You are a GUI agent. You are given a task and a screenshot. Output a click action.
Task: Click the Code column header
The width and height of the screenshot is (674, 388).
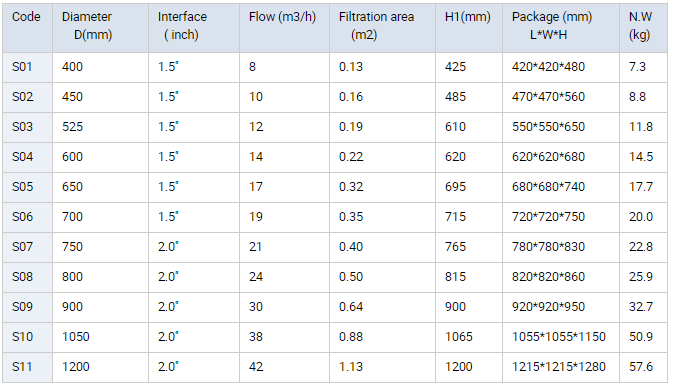click(x=28, y=28)
